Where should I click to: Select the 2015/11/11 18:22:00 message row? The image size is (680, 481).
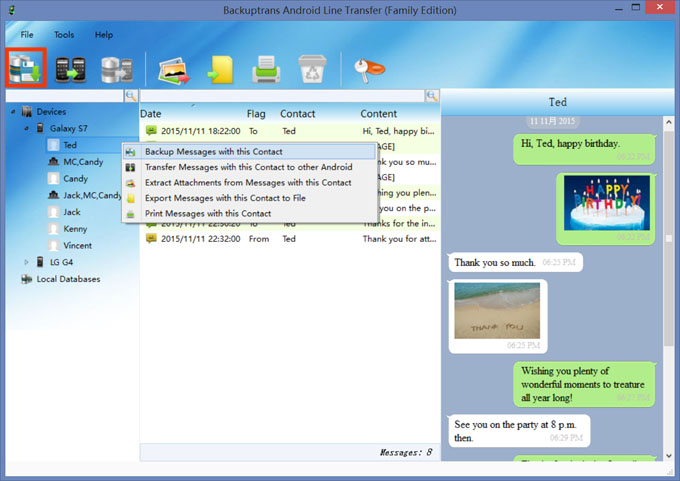[290, 131]
